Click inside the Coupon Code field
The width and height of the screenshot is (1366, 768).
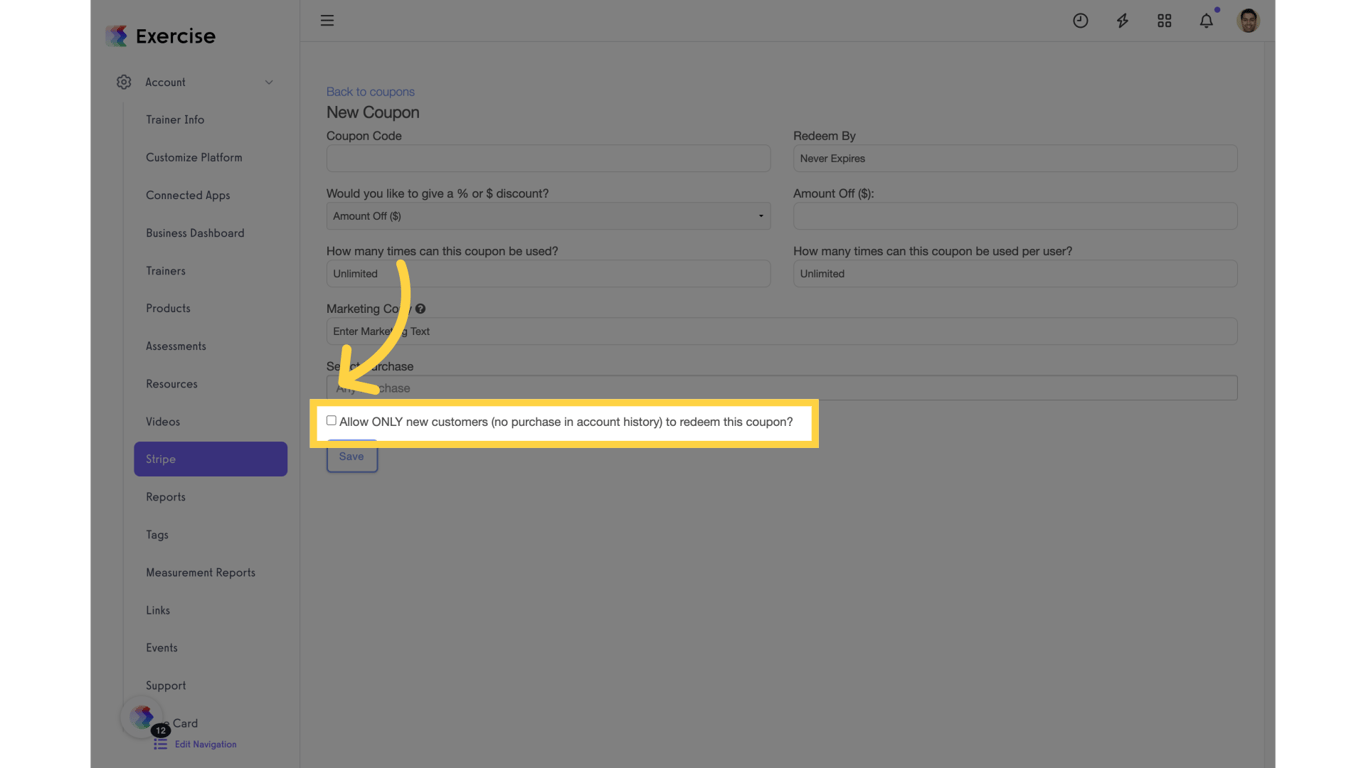tap(548, 158)
